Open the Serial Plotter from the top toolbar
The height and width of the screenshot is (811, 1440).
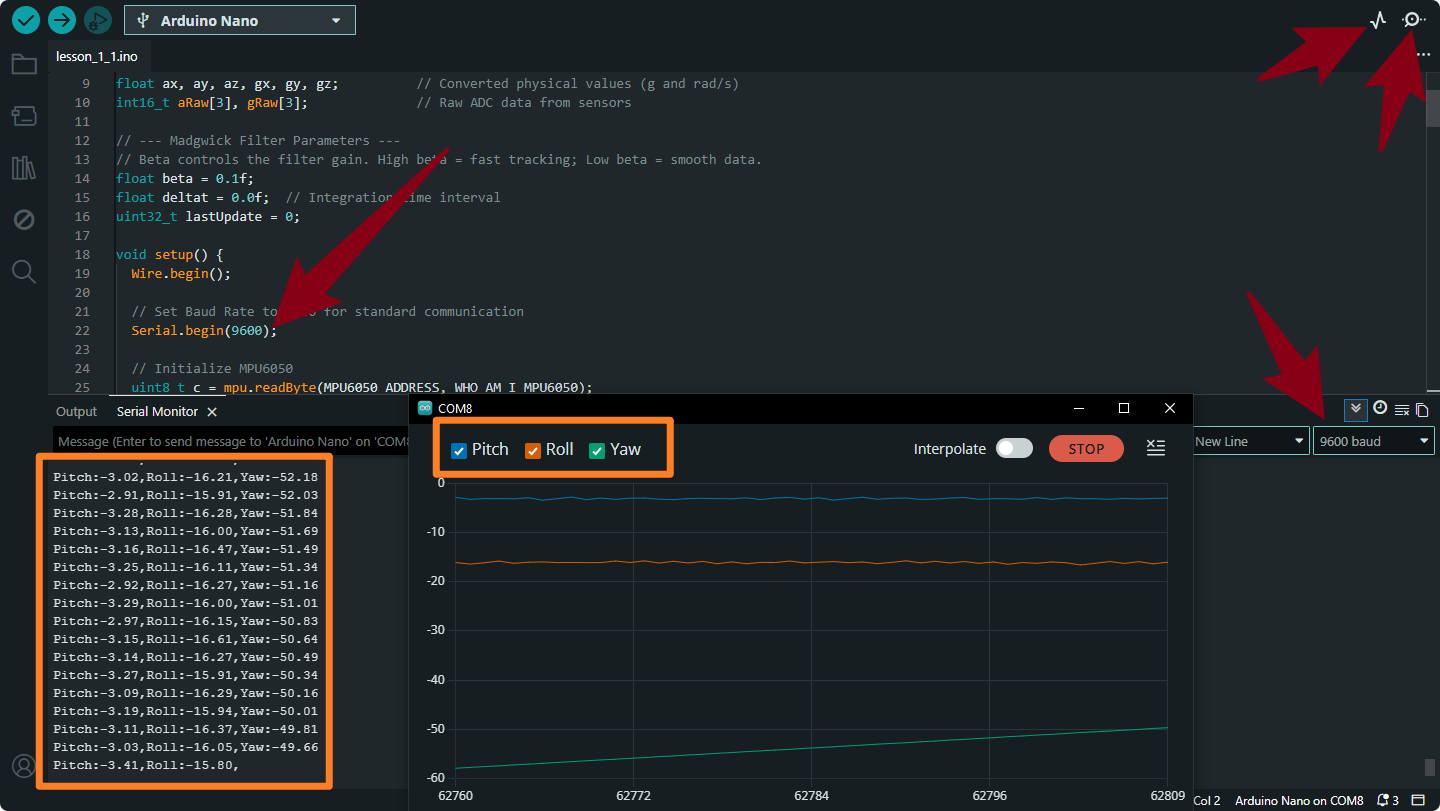click(1378, 20)
